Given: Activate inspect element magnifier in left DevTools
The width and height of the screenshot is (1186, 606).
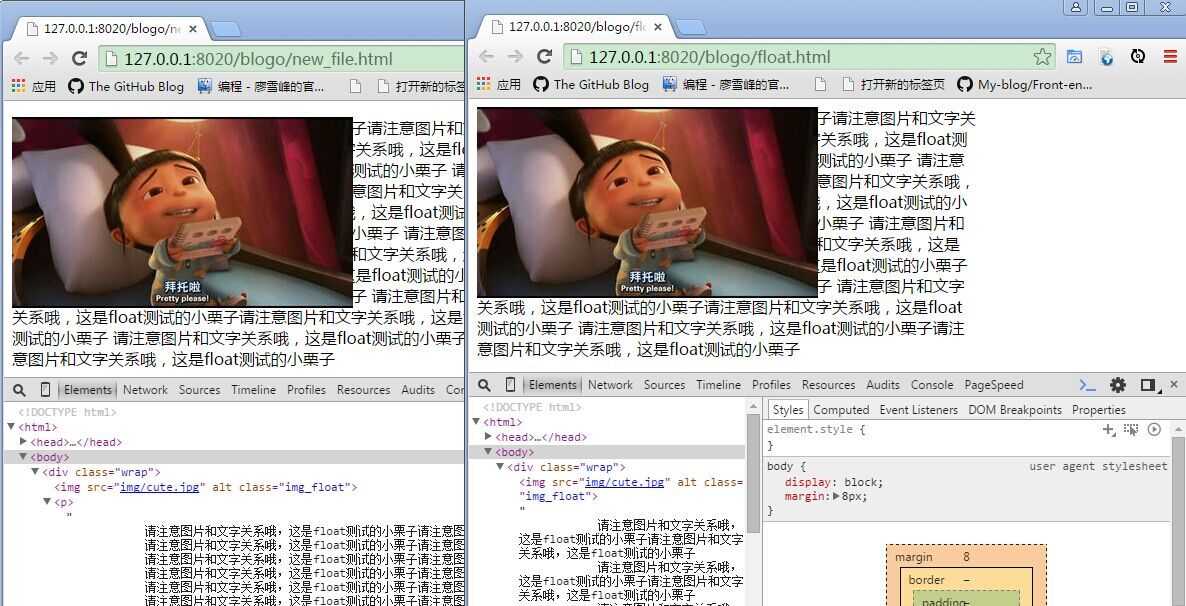Looking at the screenshot, I should click(20, 390).
